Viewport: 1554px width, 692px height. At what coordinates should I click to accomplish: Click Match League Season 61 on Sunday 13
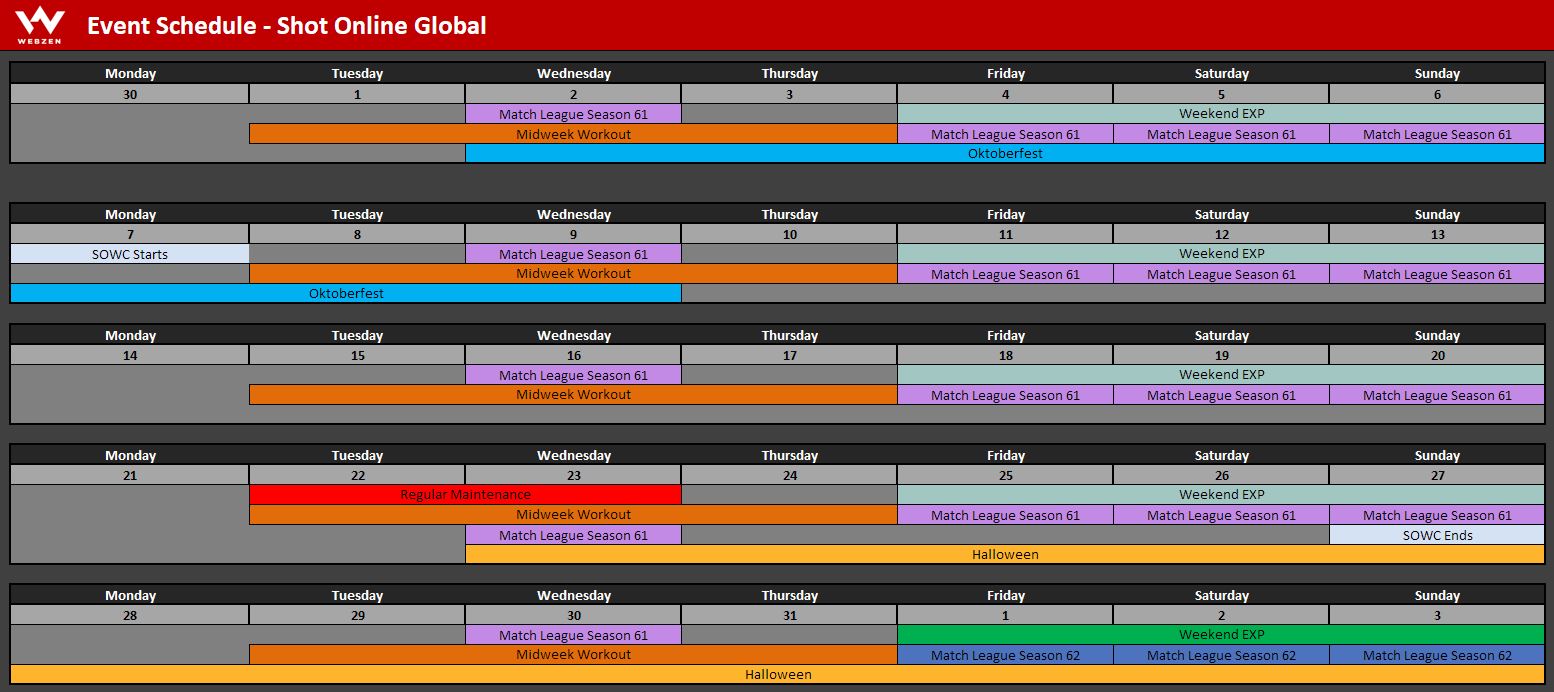(x=1437, y=274)
